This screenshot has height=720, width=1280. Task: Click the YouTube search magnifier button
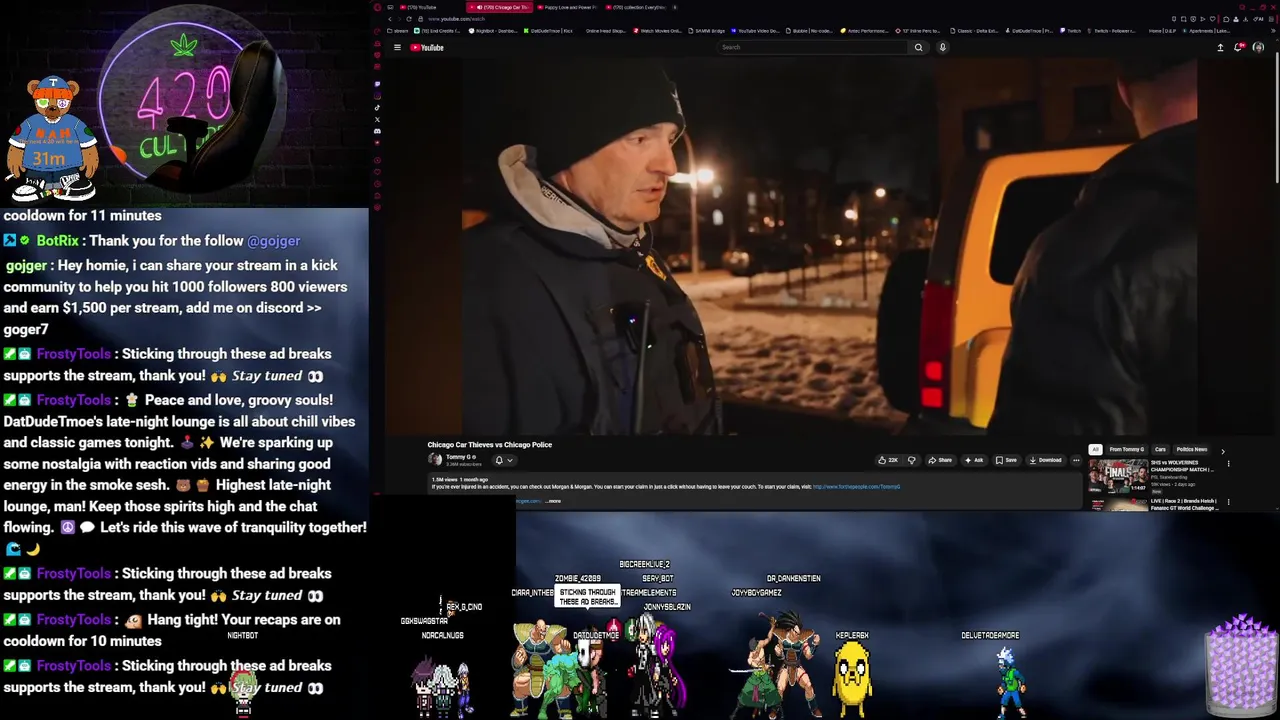tap(918, 47)
